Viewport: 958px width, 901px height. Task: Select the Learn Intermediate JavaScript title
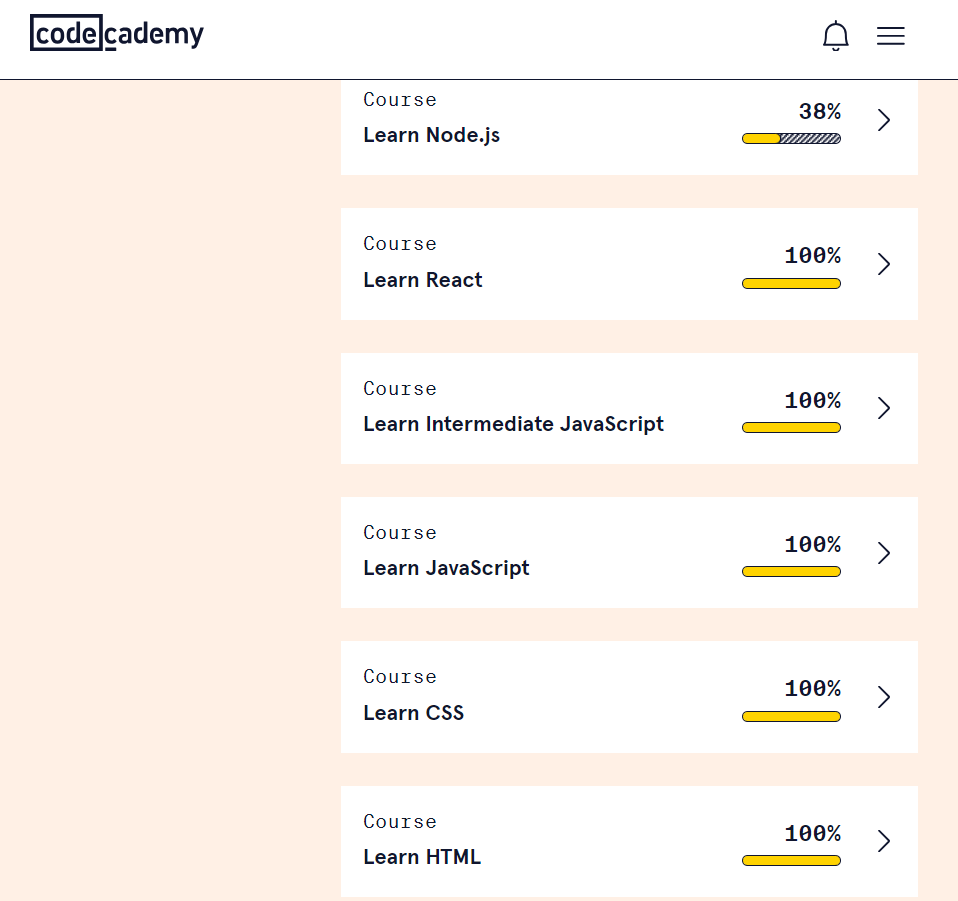513,424
